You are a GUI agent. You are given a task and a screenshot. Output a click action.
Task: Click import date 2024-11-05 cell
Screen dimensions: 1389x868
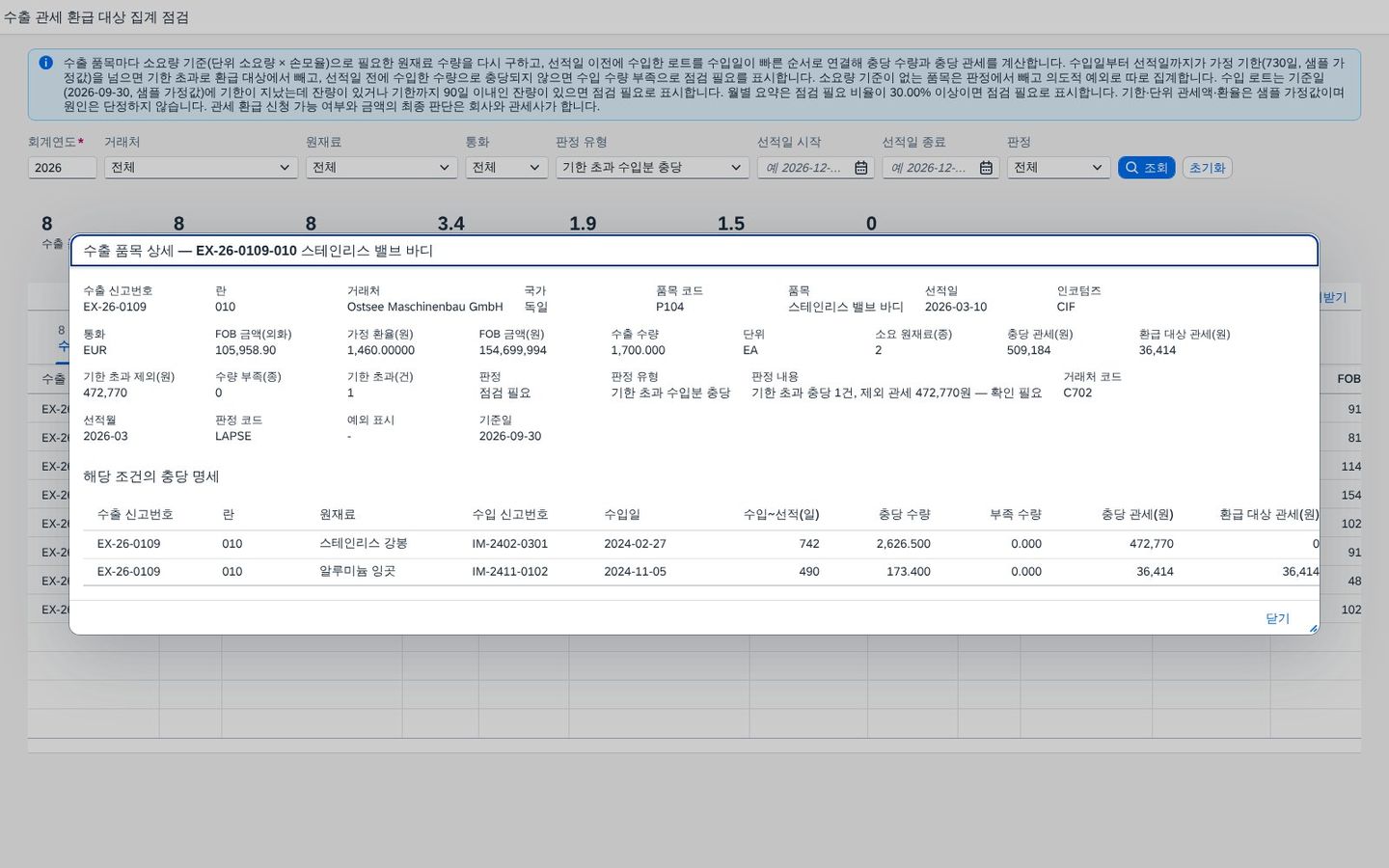tap(635, 572)
